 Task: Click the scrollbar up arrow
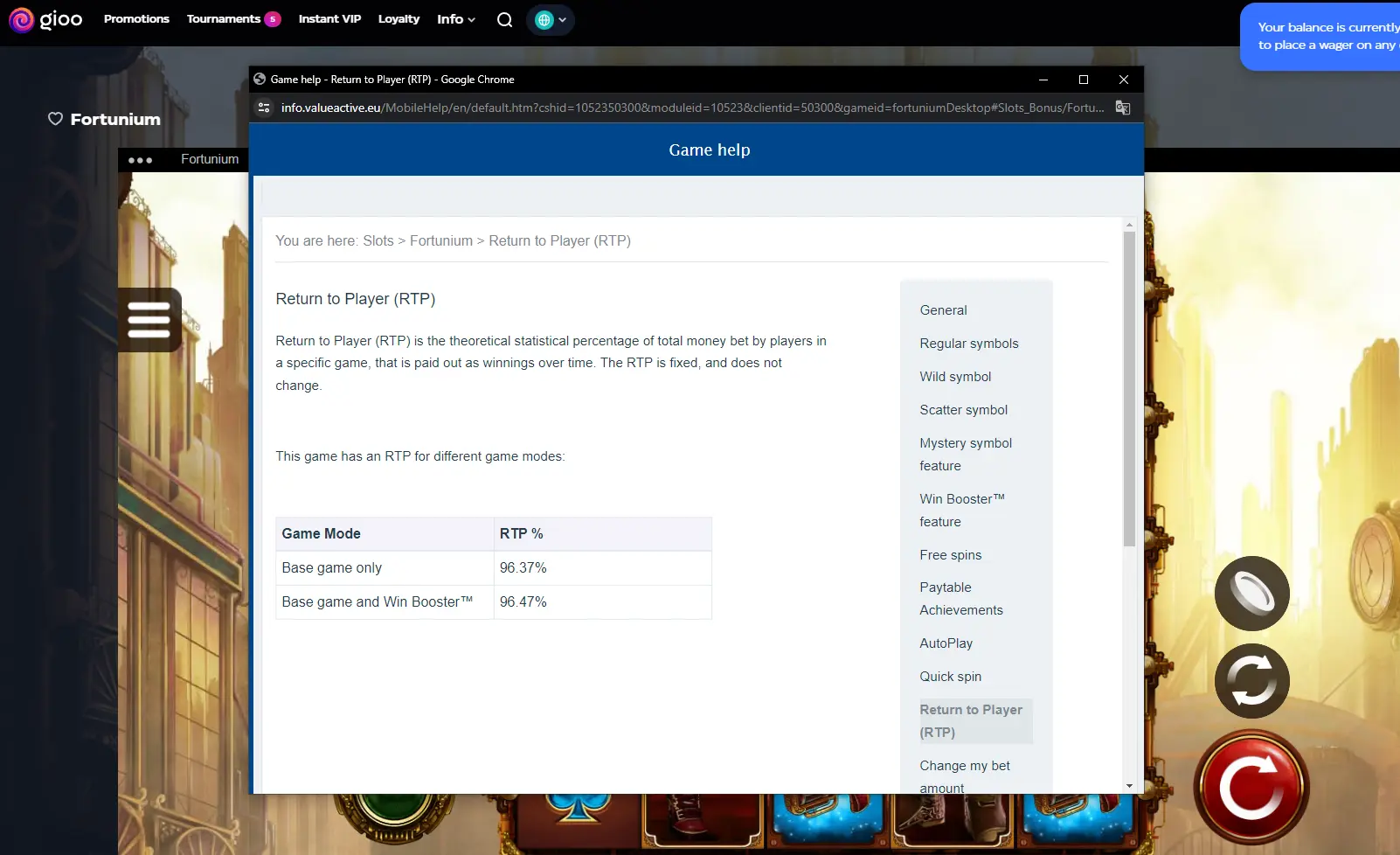[1129, 225]
